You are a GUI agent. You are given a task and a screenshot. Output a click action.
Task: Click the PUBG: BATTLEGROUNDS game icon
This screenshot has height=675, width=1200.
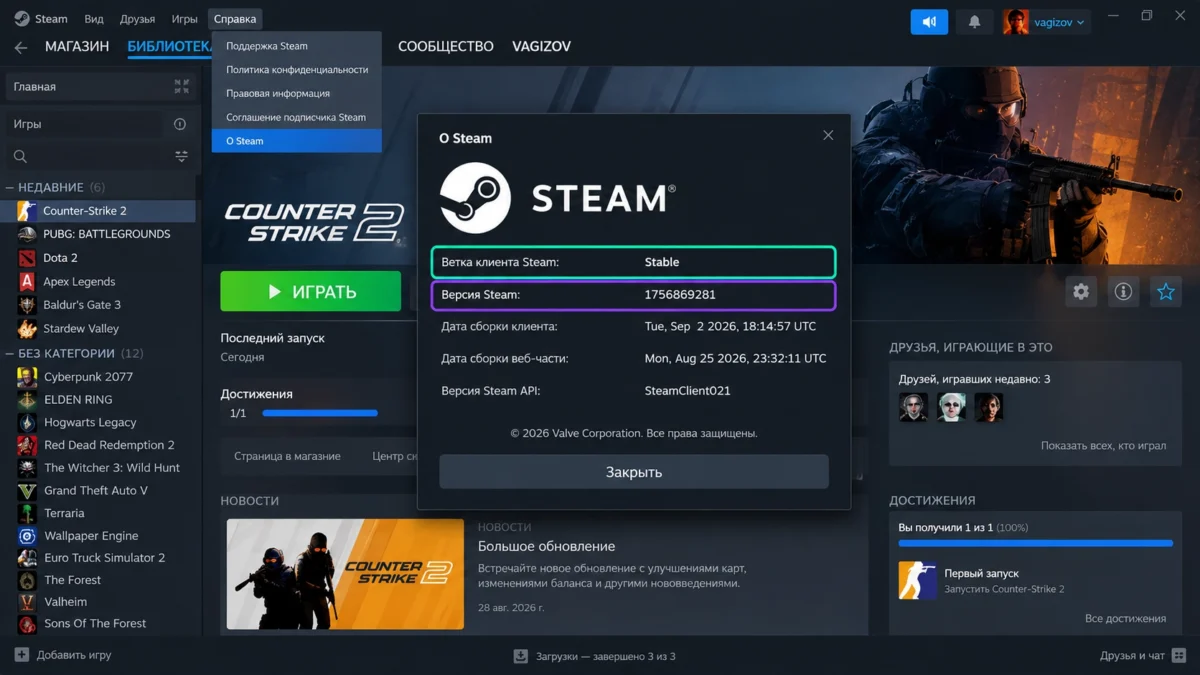coord(27,234)
